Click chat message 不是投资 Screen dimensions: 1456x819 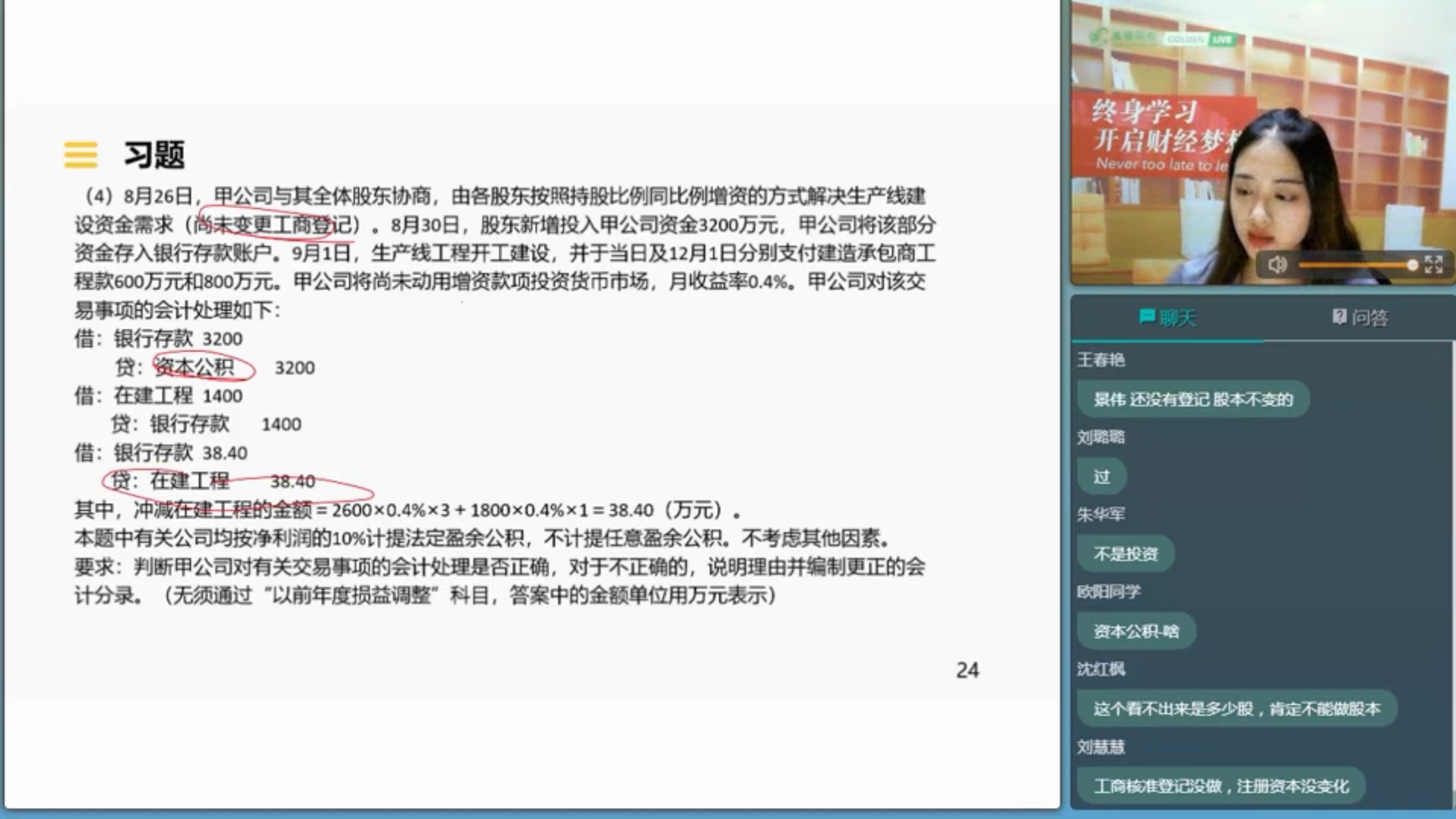[1125, 554]
